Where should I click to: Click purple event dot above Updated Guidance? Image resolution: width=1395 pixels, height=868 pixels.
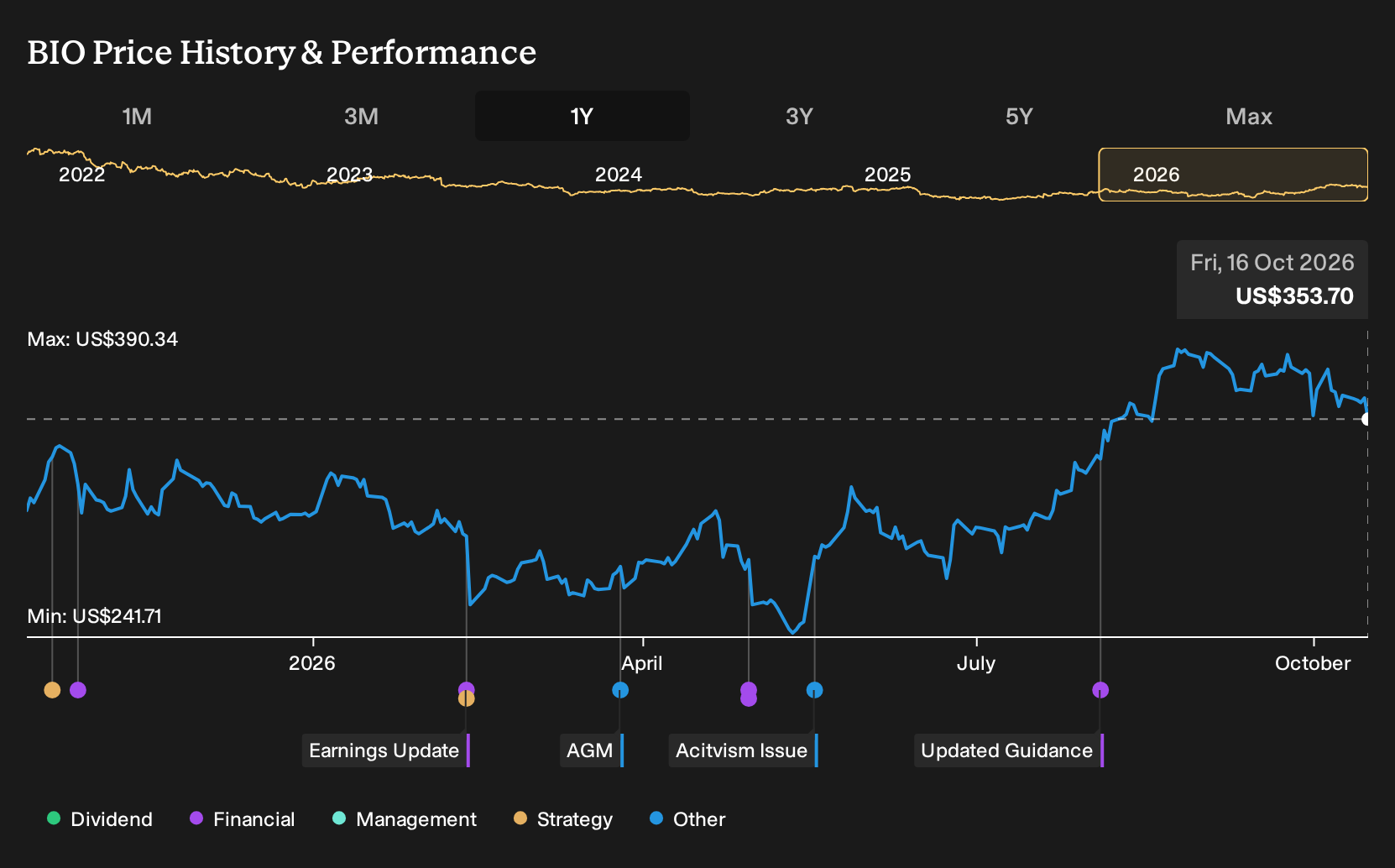(1100, 690)
